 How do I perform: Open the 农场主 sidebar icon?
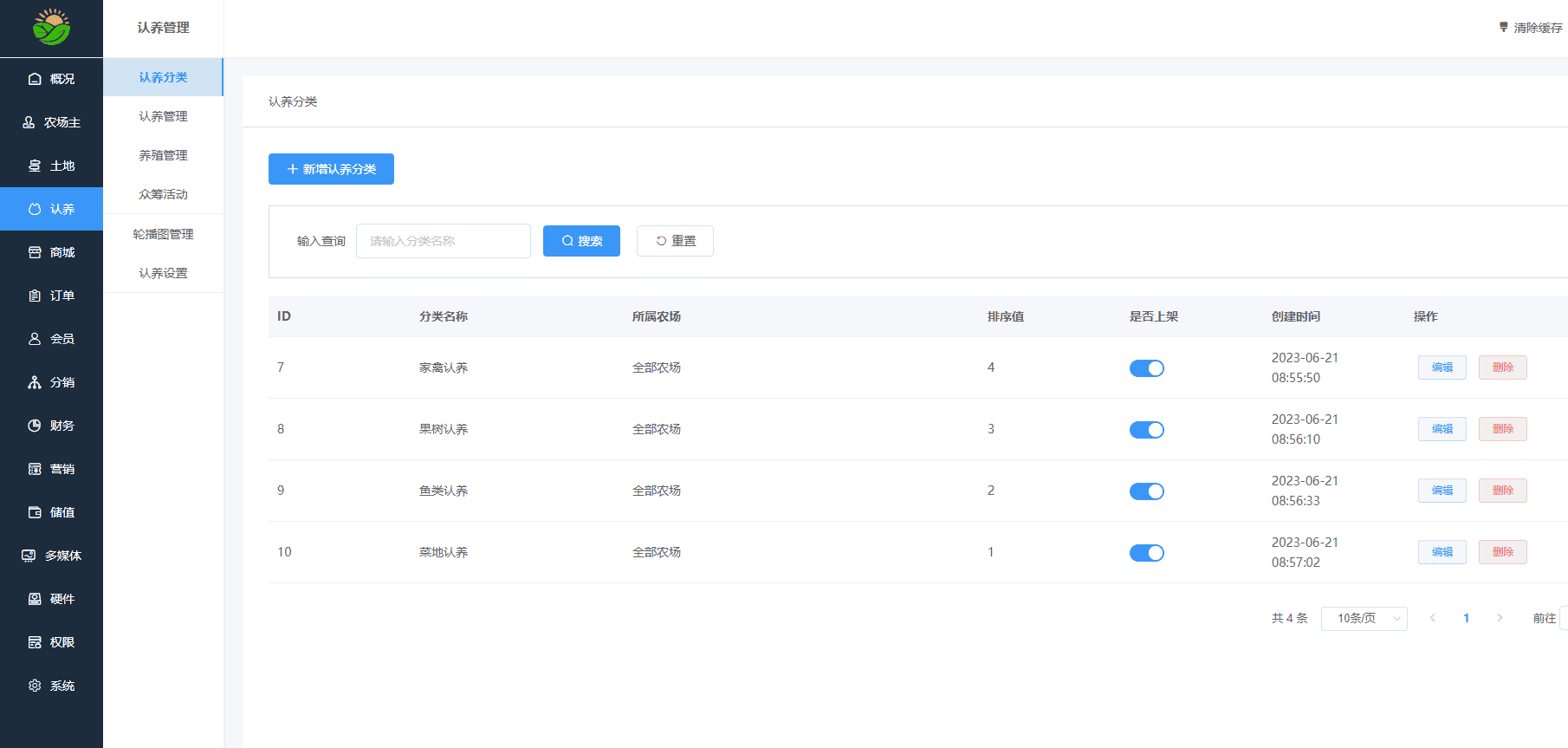coord(29,122)
